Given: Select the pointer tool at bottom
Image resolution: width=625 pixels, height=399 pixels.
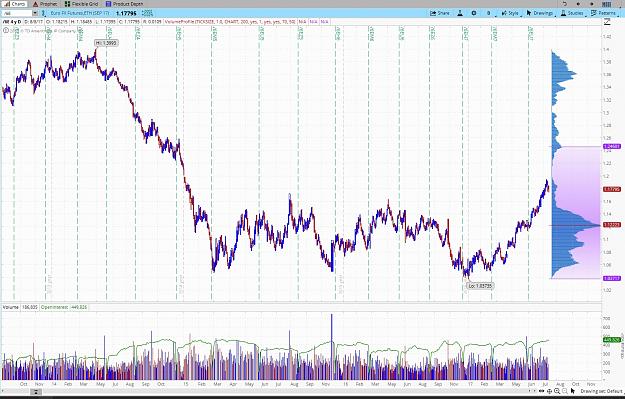Looking at the screenshot, I should click(573, 391).
